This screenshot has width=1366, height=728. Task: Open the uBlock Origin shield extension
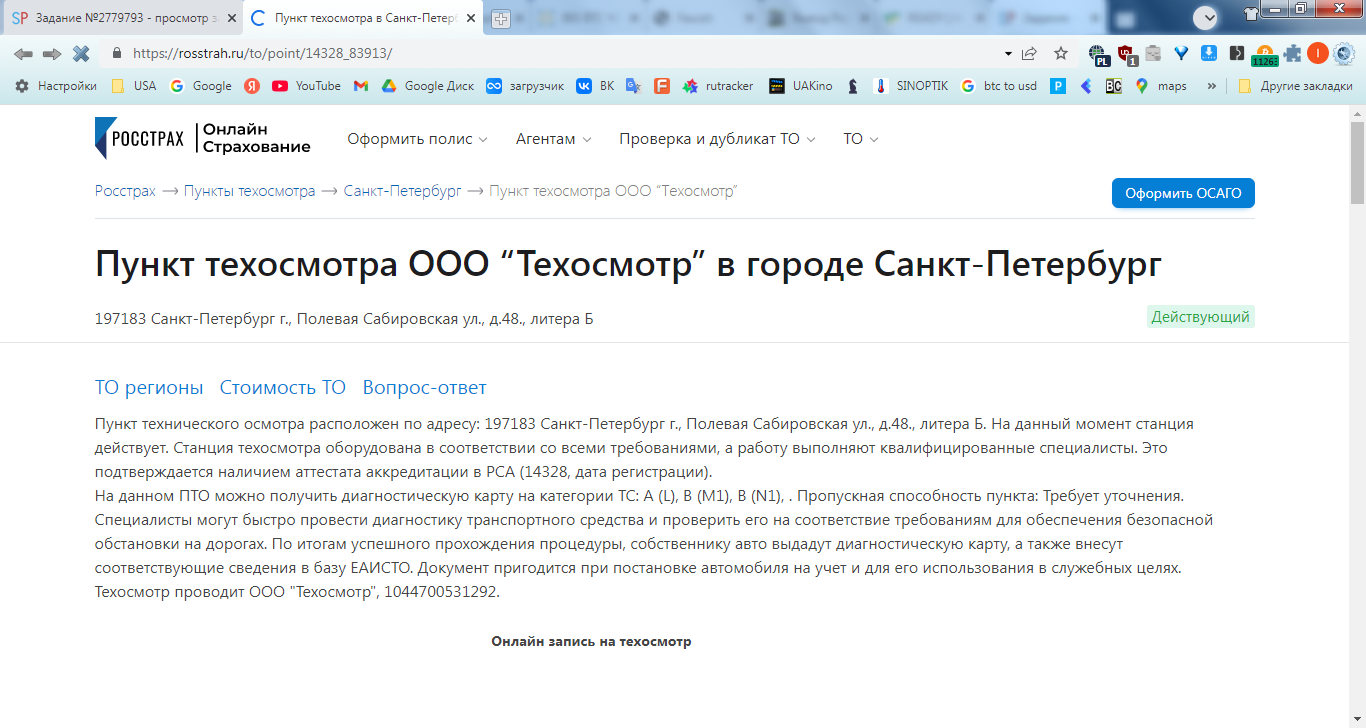click(x=1126, y=54)
